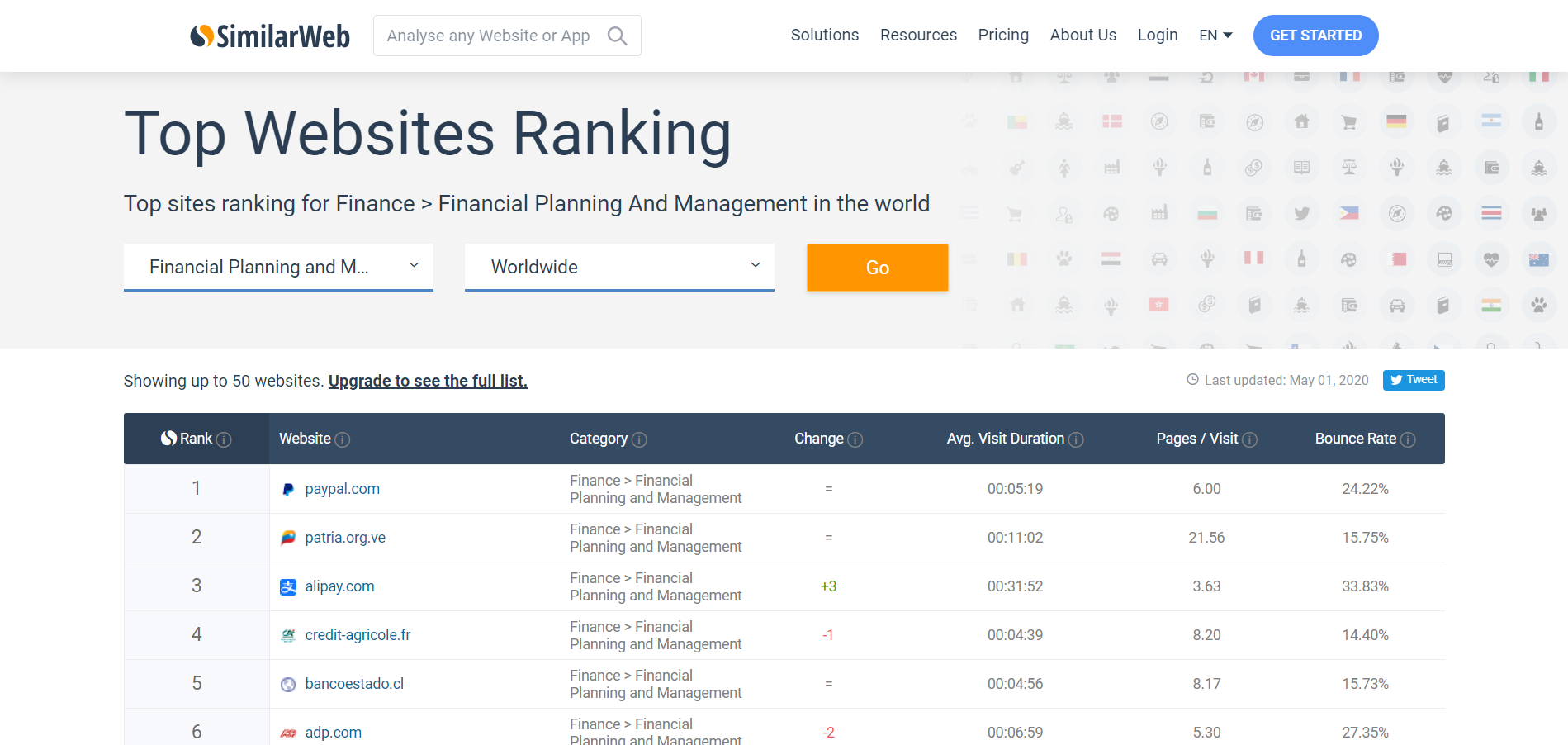Click the info icon next to Category
The width and height of the screenshot is (1568, 745).
click(x=639, y=439)
